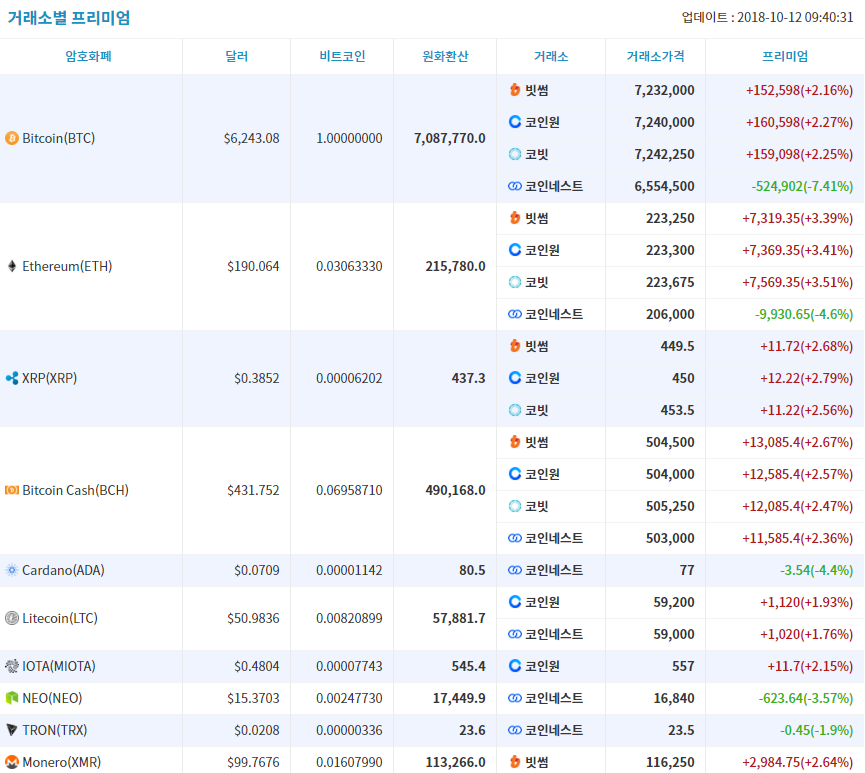Viewport: 865px width, 773px height.
Task: Click the TRON logo icon
Action: [x=12, y=730]
